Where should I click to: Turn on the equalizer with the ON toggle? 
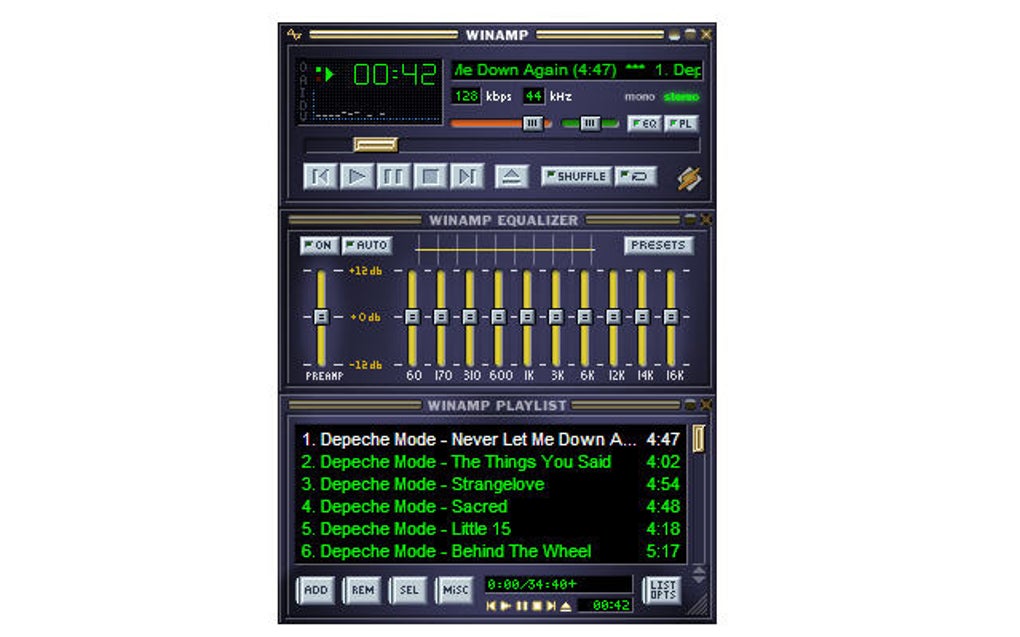318,245
